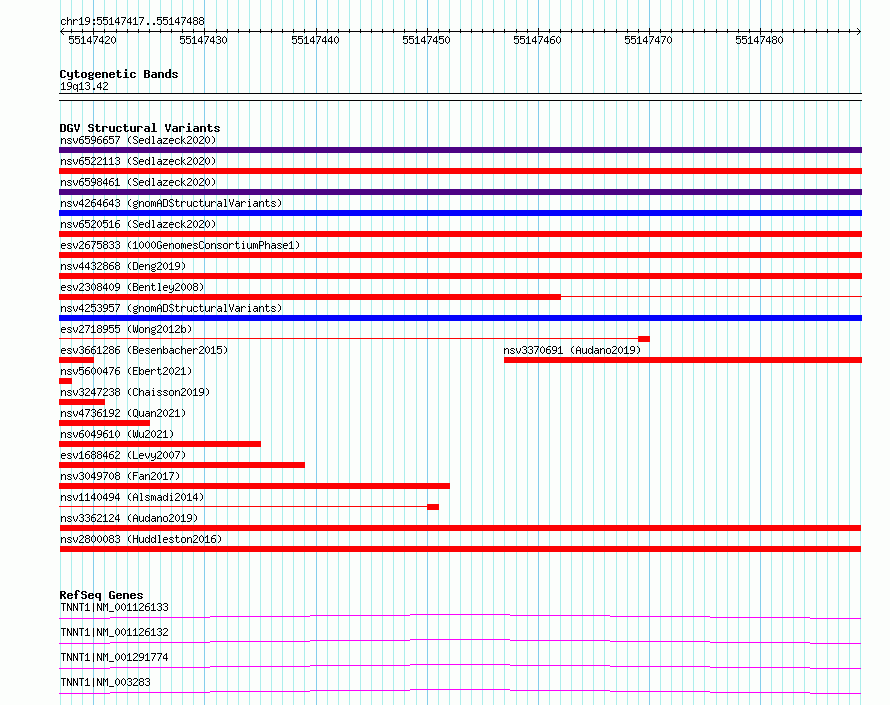This screenshot has width=890, height=705.
Task: Click the chr19:55147417..55147488 region label
Action: click(x=132, y=22)
